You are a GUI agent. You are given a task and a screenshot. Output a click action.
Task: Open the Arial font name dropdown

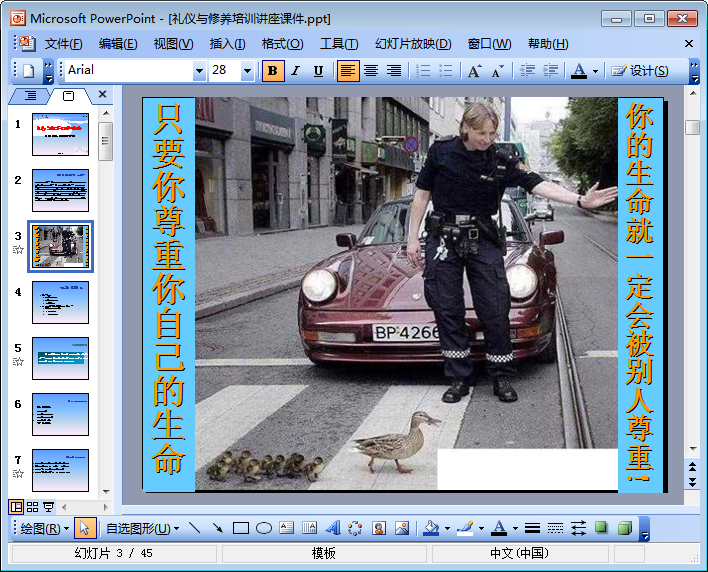point(199,71)
